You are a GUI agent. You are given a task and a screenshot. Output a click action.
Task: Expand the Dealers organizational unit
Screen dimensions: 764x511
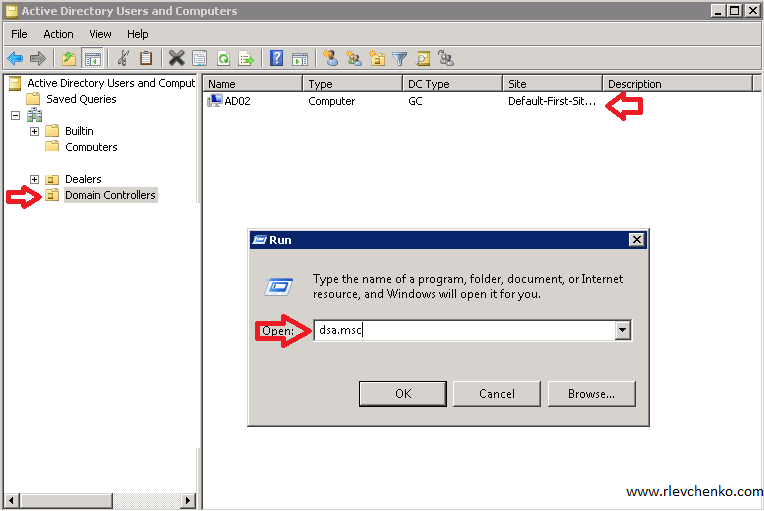(34, 179)
